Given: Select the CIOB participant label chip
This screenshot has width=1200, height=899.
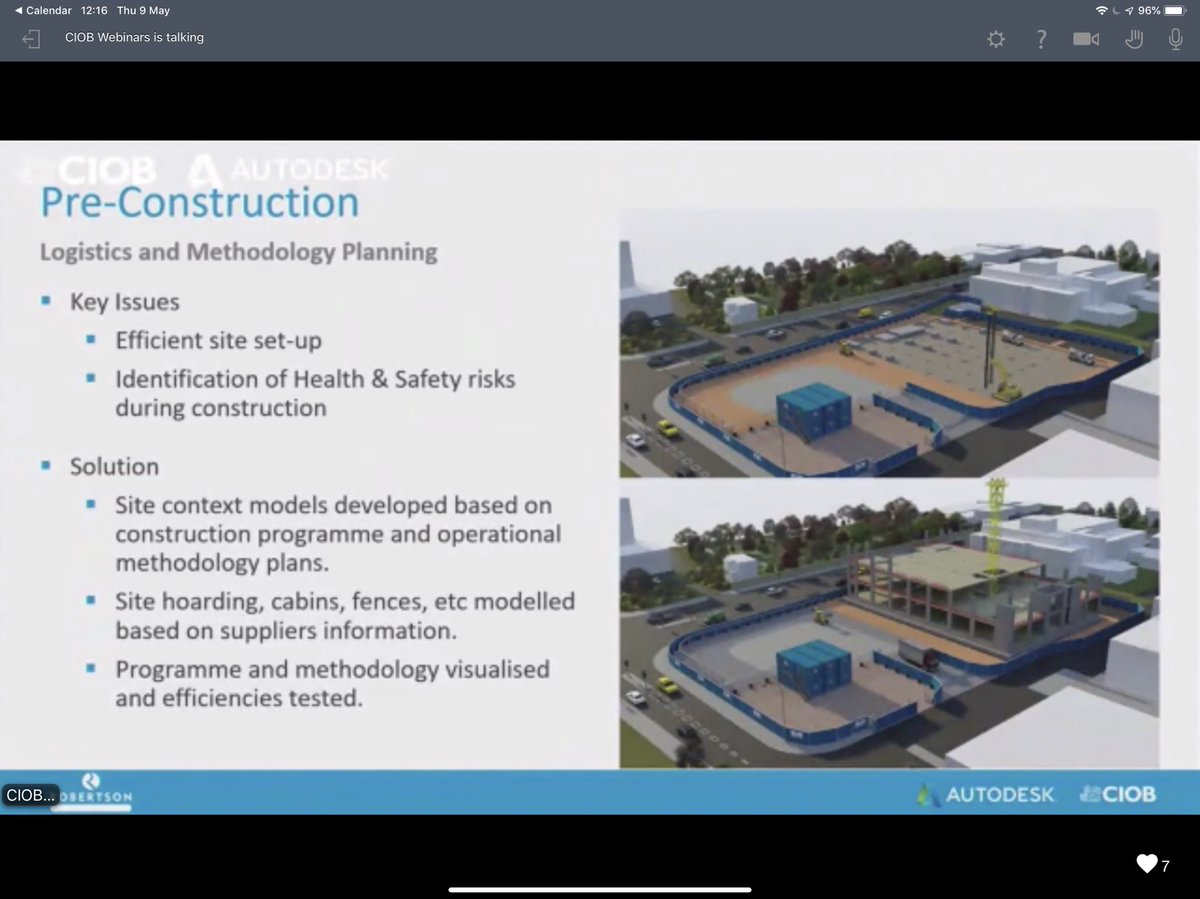Looking at the screenshot, I should 29,795.
